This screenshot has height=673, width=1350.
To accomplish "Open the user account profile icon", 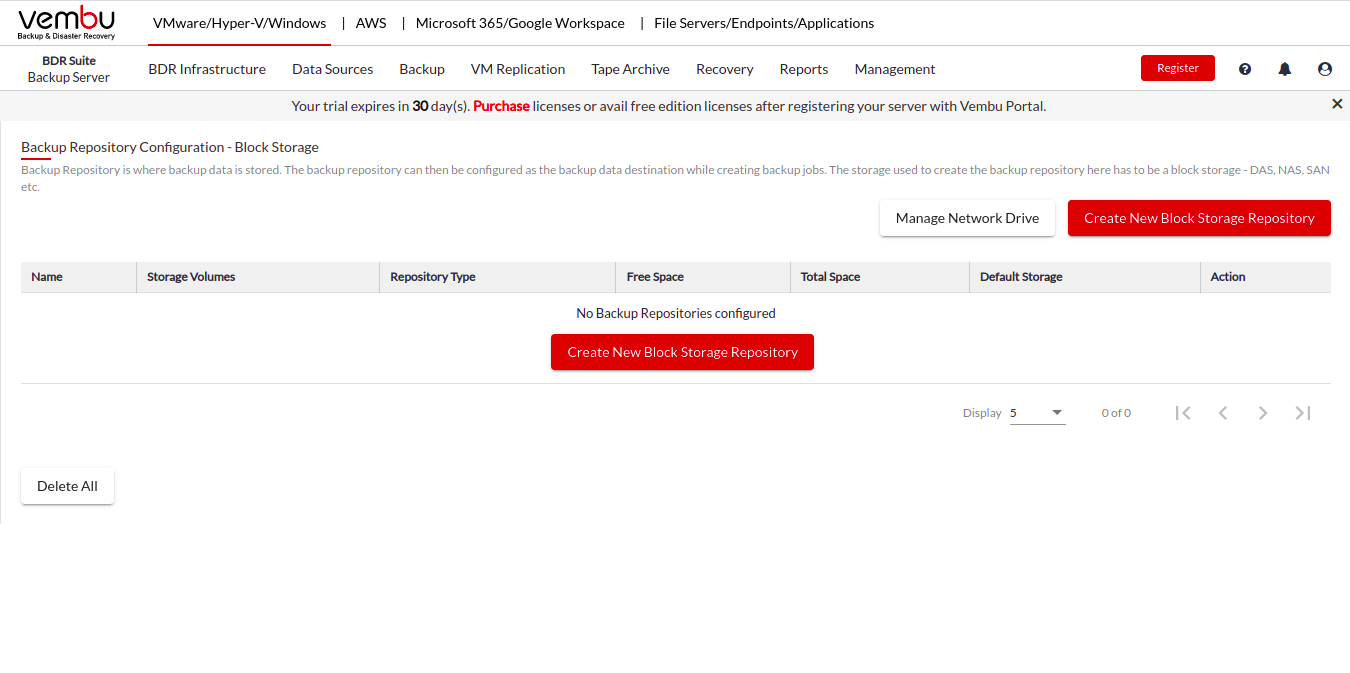I will pos(1325,69).
